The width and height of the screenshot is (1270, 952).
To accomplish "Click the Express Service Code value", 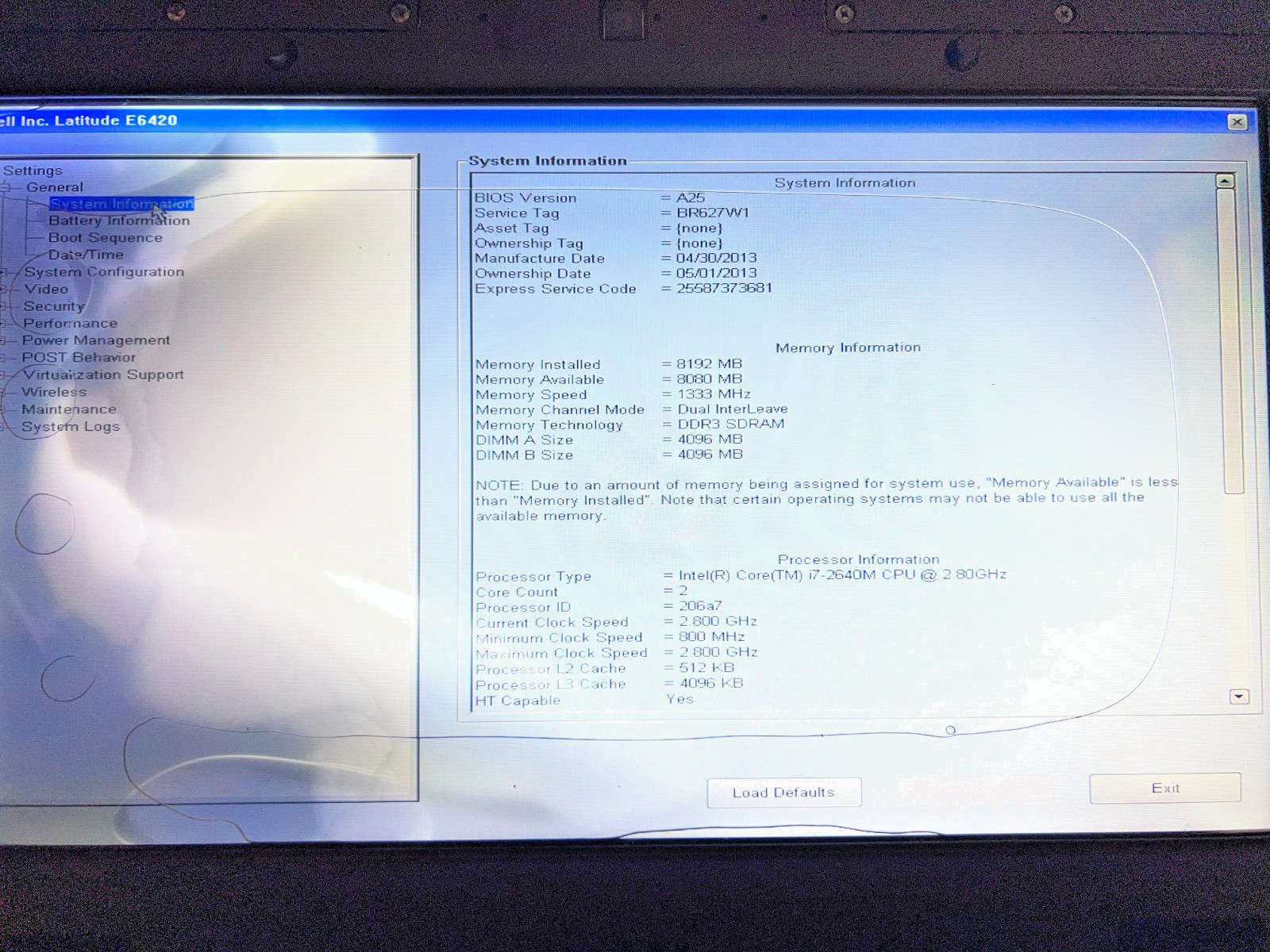I will tap(724, 288).
